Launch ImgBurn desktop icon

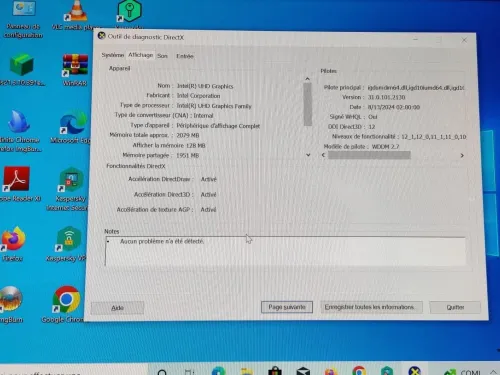point(11,304)
